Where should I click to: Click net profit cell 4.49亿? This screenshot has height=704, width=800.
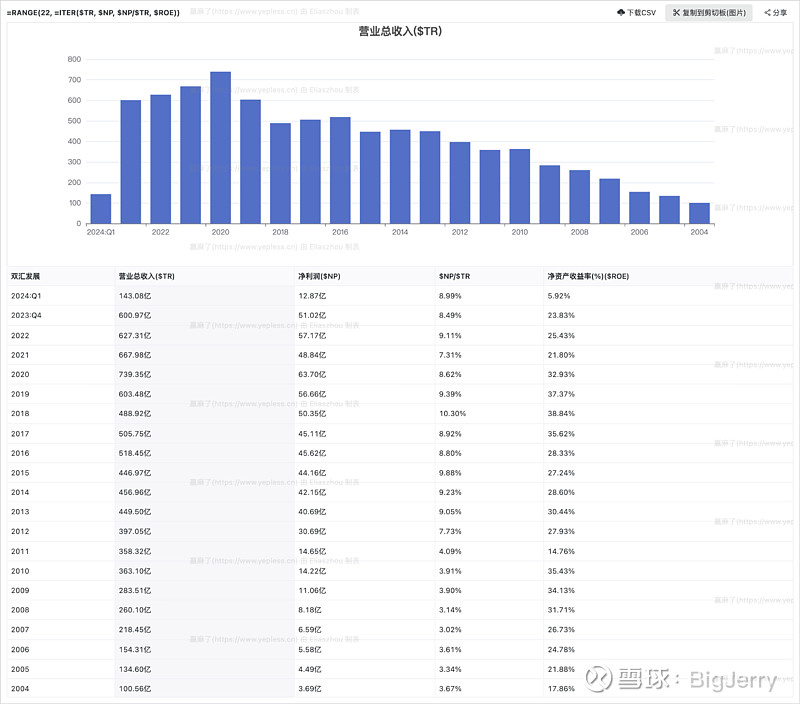click(310, 669)
